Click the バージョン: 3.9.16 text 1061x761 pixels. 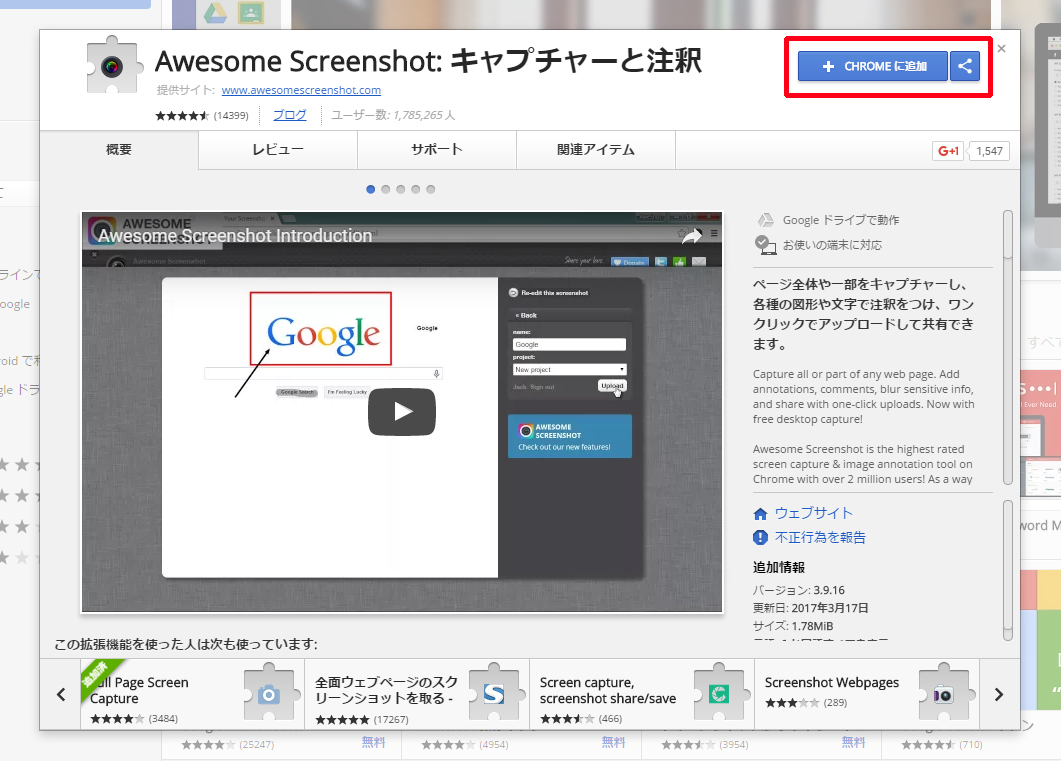tap(798, 590)
